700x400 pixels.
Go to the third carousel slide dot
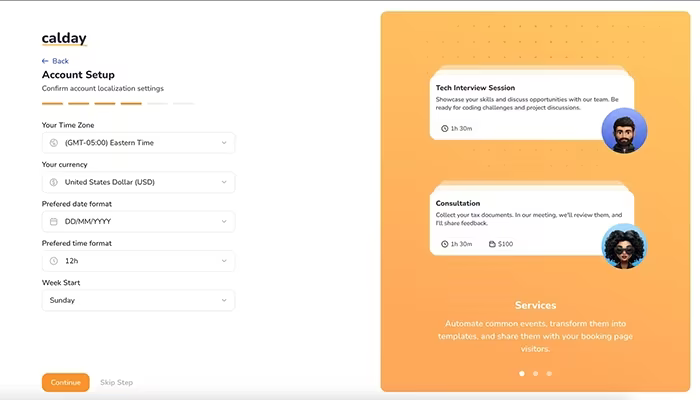pos(549,374)
